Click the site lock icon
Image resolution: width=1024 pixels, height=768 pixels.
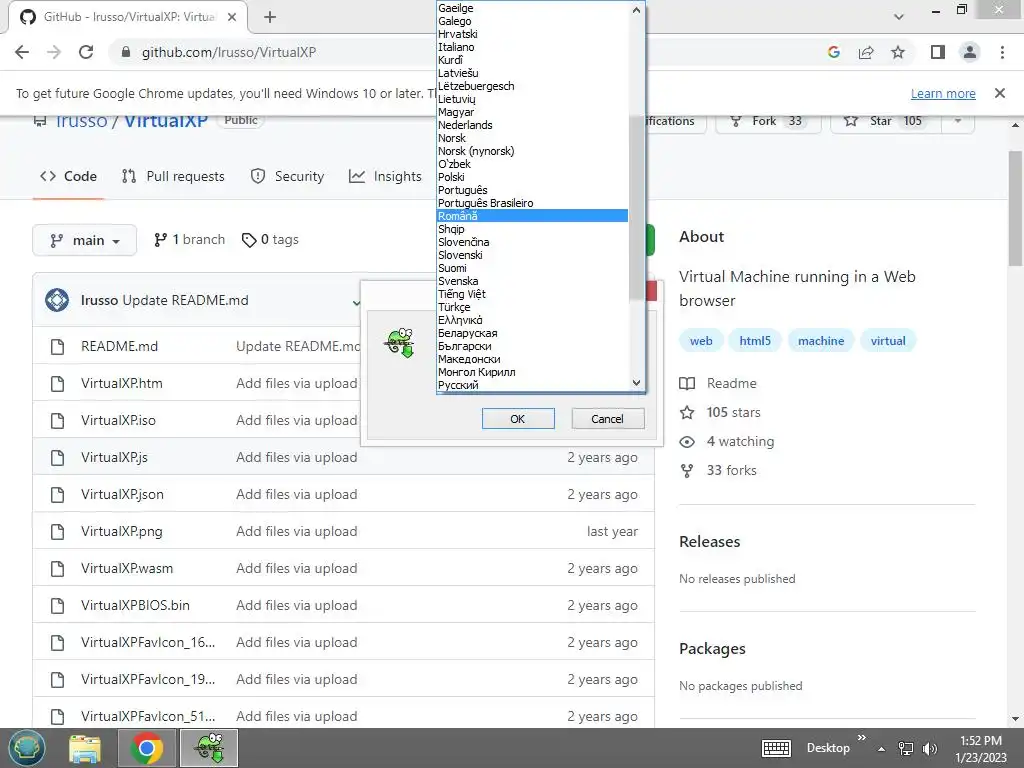pos(126,52)
